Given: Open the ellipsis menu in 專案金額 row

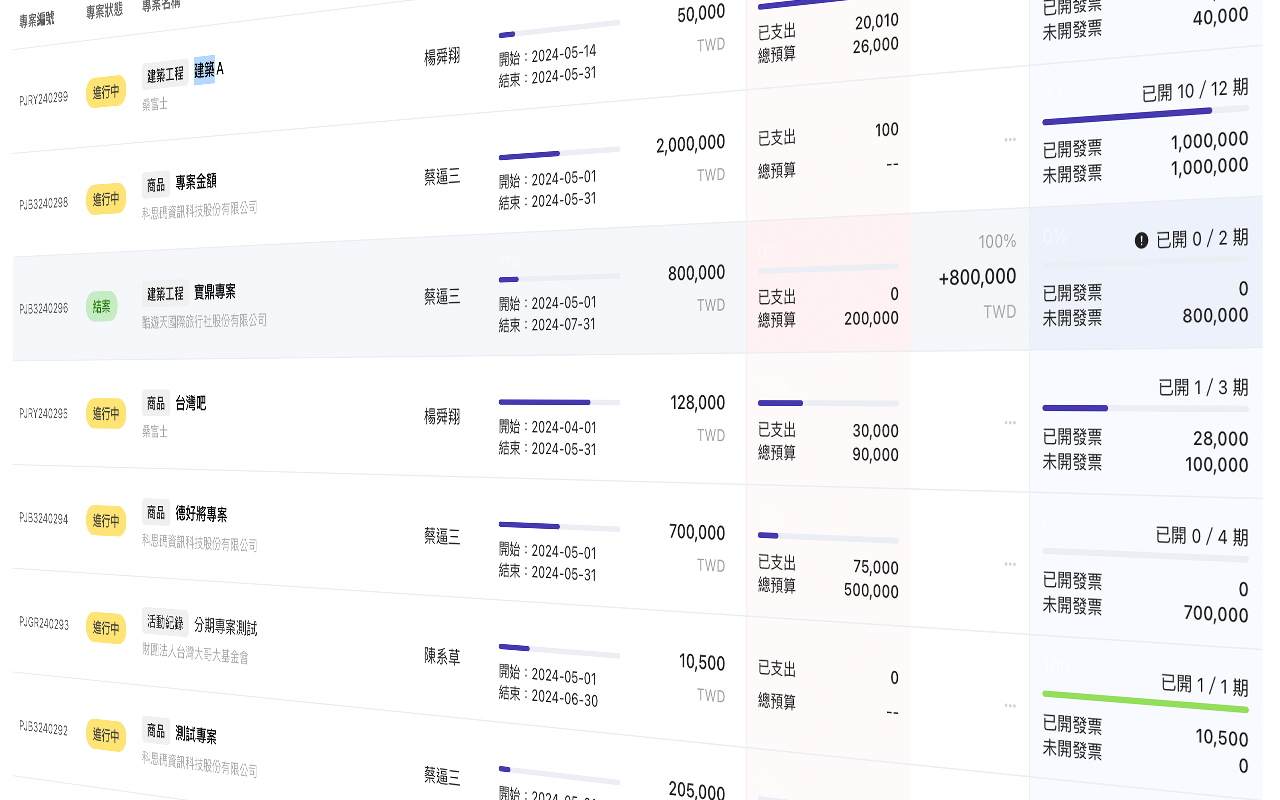Looking at the screenshot, I should (x=1010, y=140).
